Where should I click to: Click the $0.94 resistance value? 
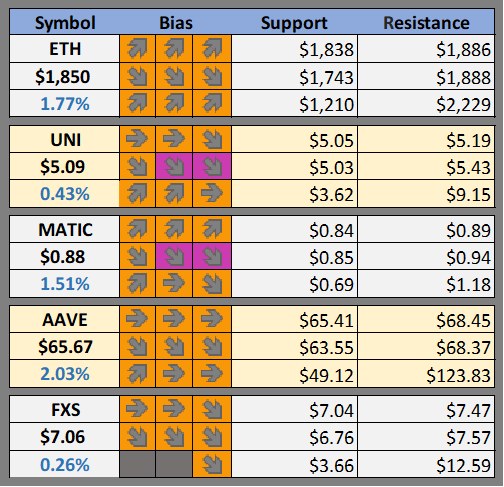tap(468, 257)
